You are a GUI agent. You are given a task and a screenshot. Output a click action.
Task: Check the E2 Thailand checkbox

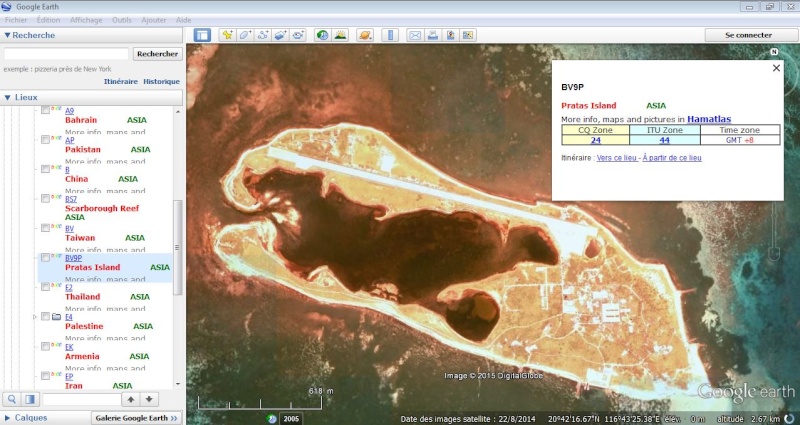point(45,287)
